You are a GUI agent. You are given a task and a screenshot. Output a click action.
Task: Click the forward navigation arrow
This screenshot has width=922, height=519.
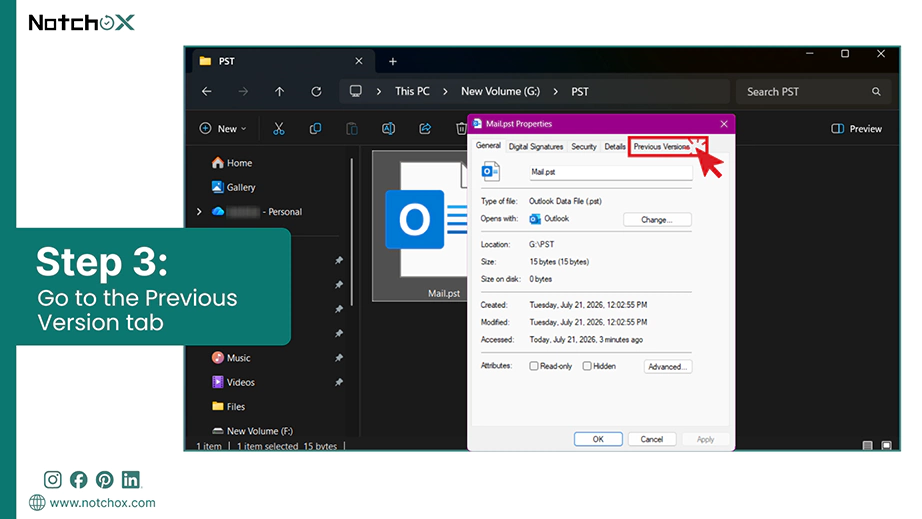point(243,92)
